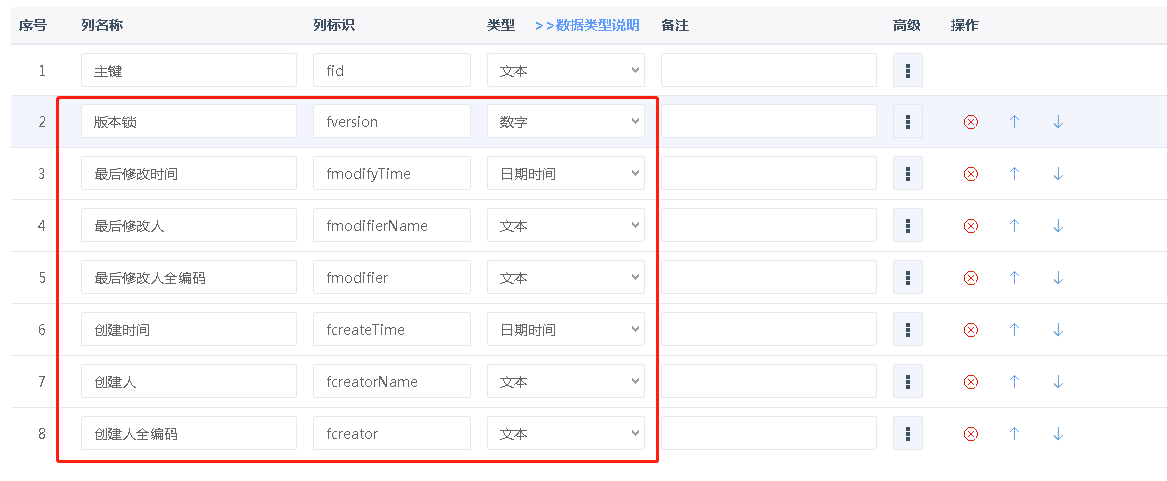The width and height of the screenshot is (1167, 481).
Task: Click the 主键 column name field
Action: tap(189, 70)
